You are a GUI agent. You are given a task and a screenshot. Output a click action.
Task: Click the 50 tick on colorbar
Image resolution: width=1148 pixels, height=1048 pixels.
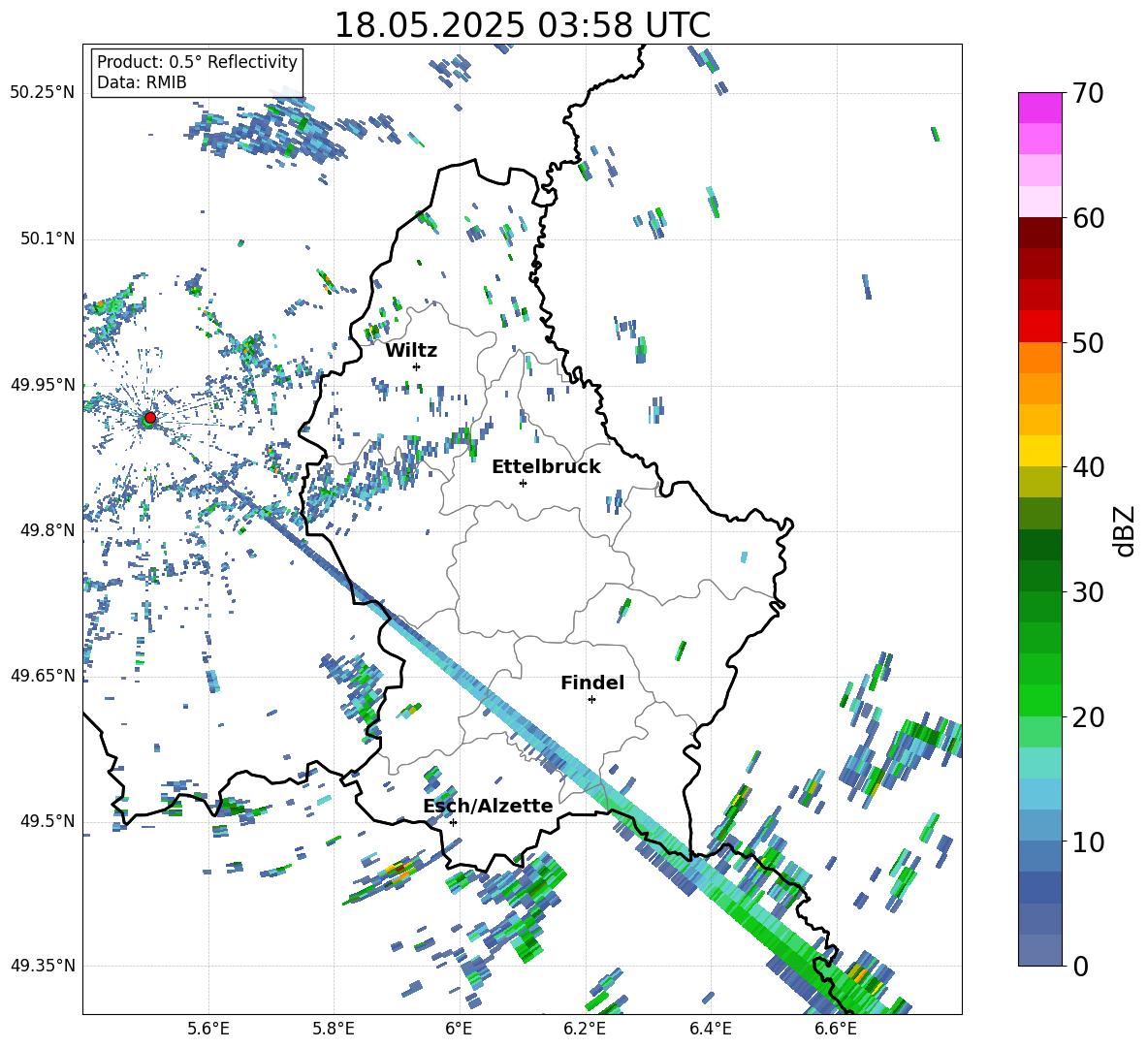1088,342
